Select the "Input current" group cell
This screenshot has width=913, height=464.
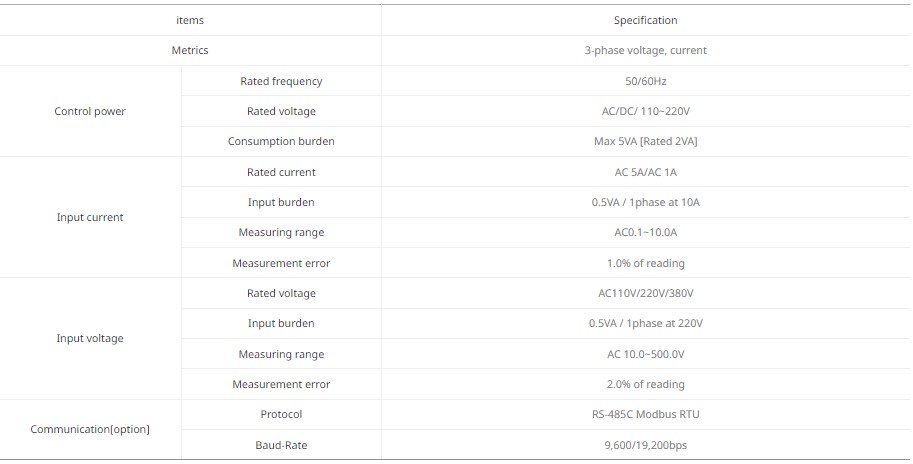pyautogui.click(x=90, y=217)
